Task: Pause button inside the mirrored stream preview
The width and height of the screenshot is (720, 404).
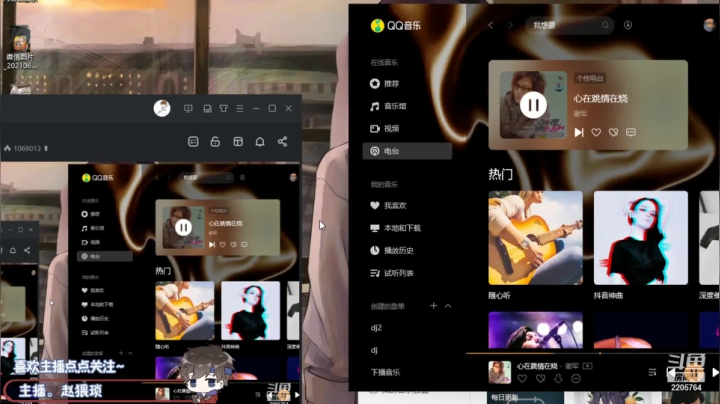Action: click(x=183, y=227)
